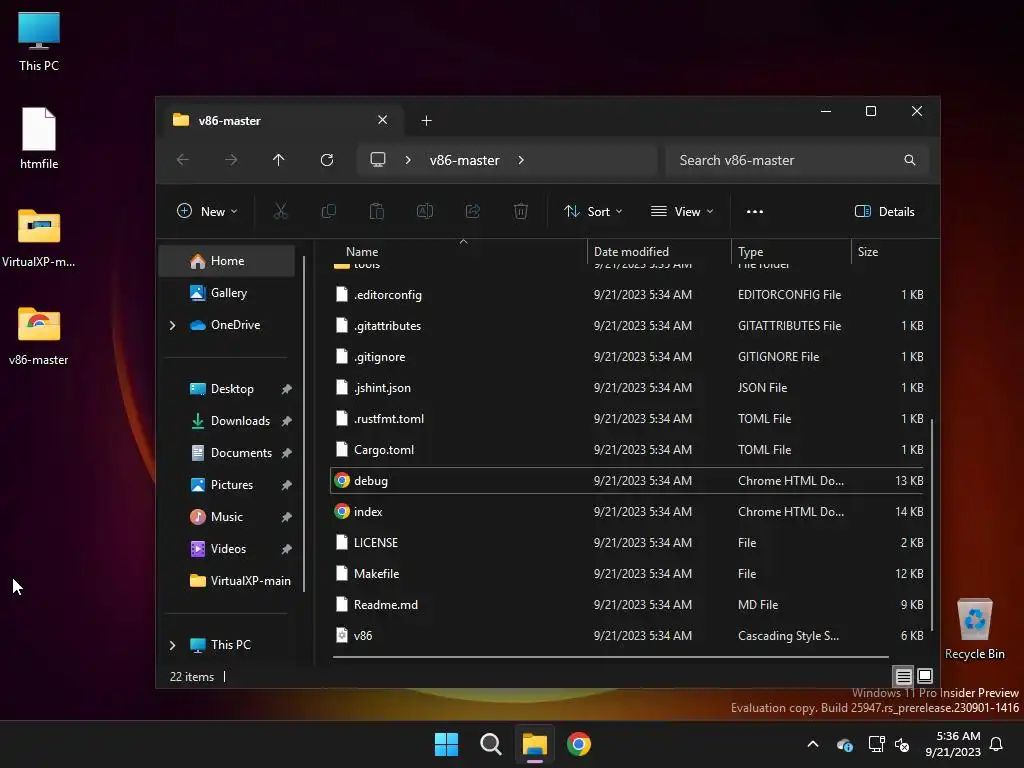Open the New dropdown
1024x768 pixels.
click(x=207, y=211)
